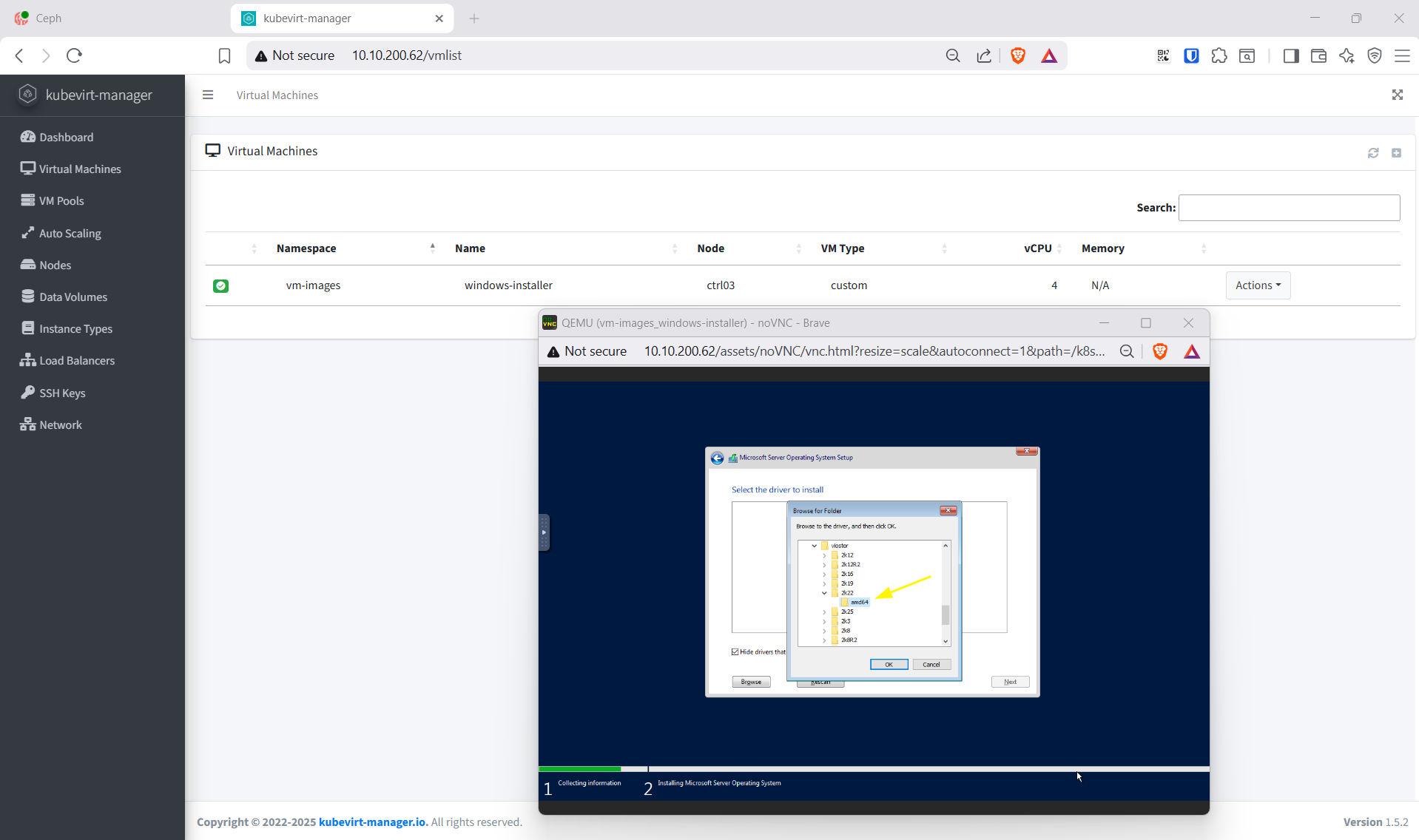Screen dimensions: 1419x840
Task: Switch to the Ceph browser tab
Action: pyautogui.click(x=115, y=18)
